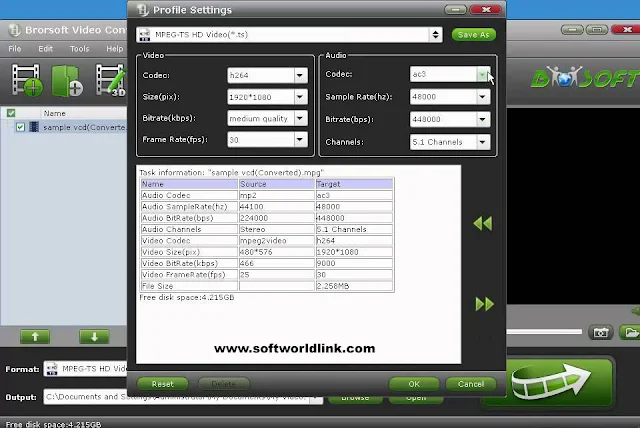Click the profile format icon in Profile Settings
Viewport: 640px width, 428px height.
(x=144, y=35)
